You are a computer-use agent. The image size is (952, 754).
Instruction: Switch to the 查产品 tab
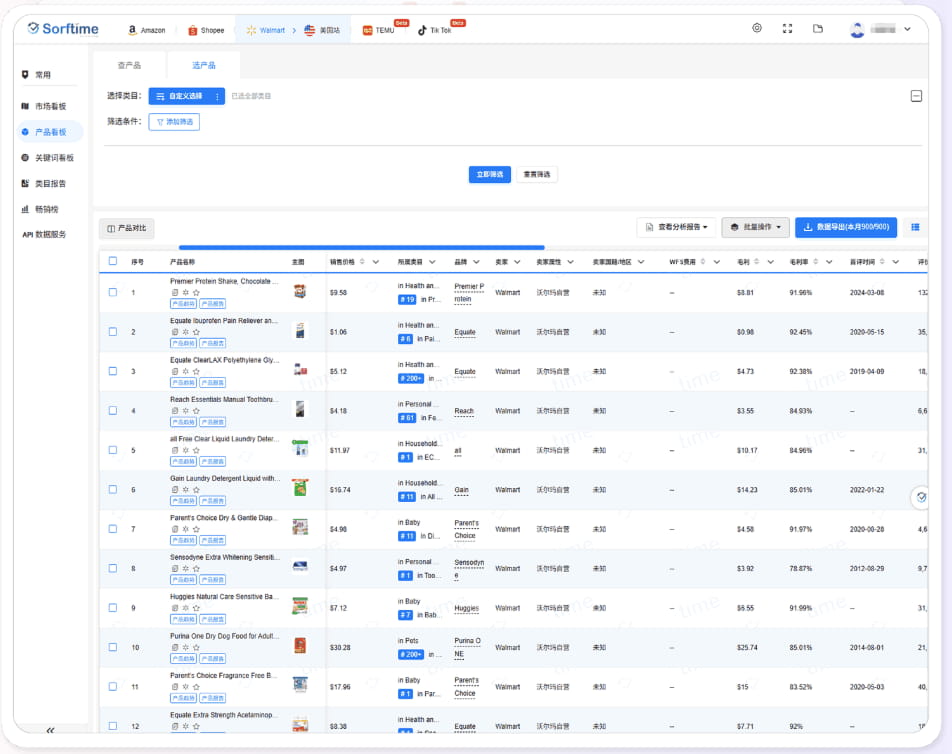(x=129, y=66)
